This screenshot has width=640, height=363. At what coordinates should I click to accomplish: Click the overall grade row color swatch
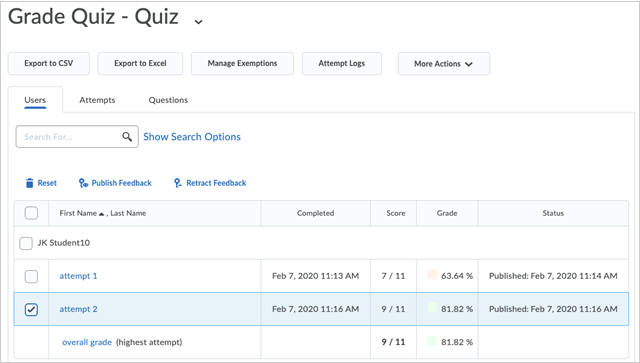(x=432, y=341)
